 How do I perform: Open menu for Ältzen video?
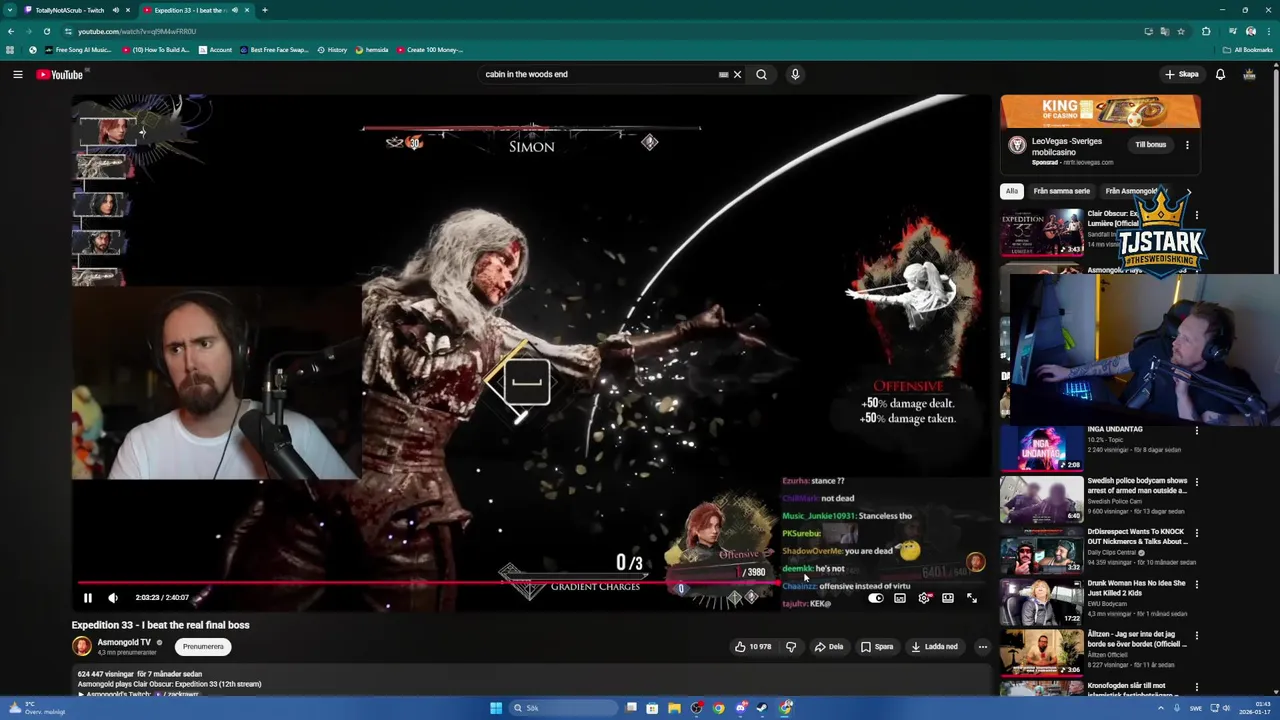pyautogui.click(x=1196, y=636)
